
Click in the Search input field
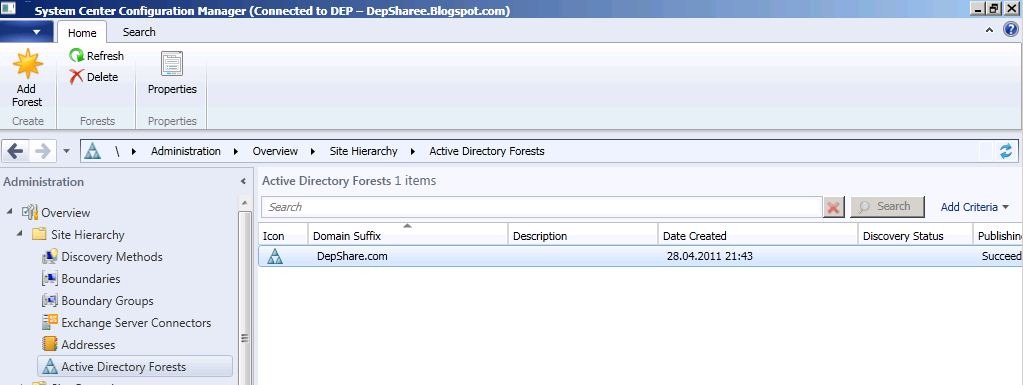(542, 207)
